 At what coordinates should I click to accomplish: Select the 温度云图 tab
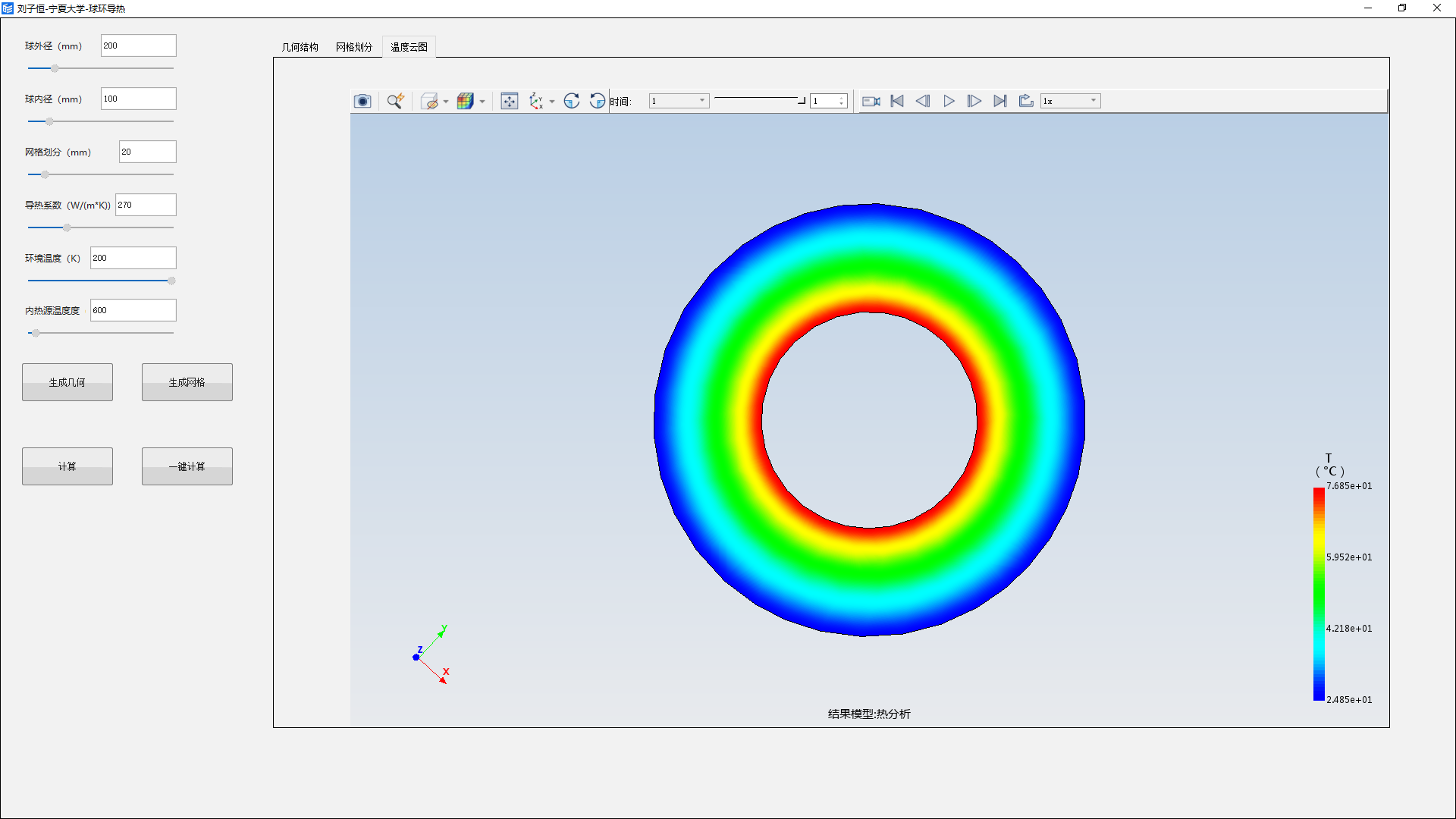pos(409,47)
